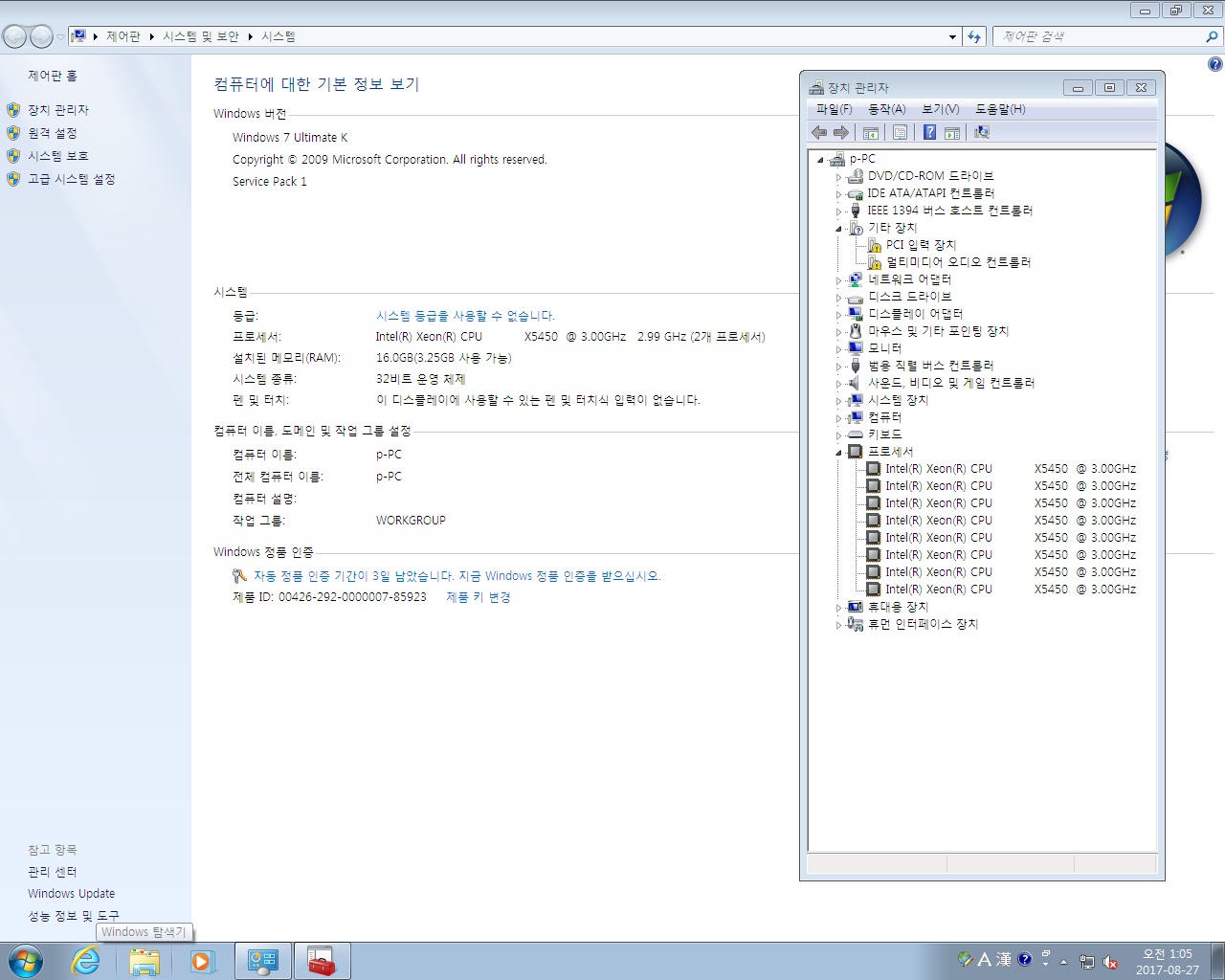Expand the 휴먼 인터페이스 장치 node

point(838,625)
